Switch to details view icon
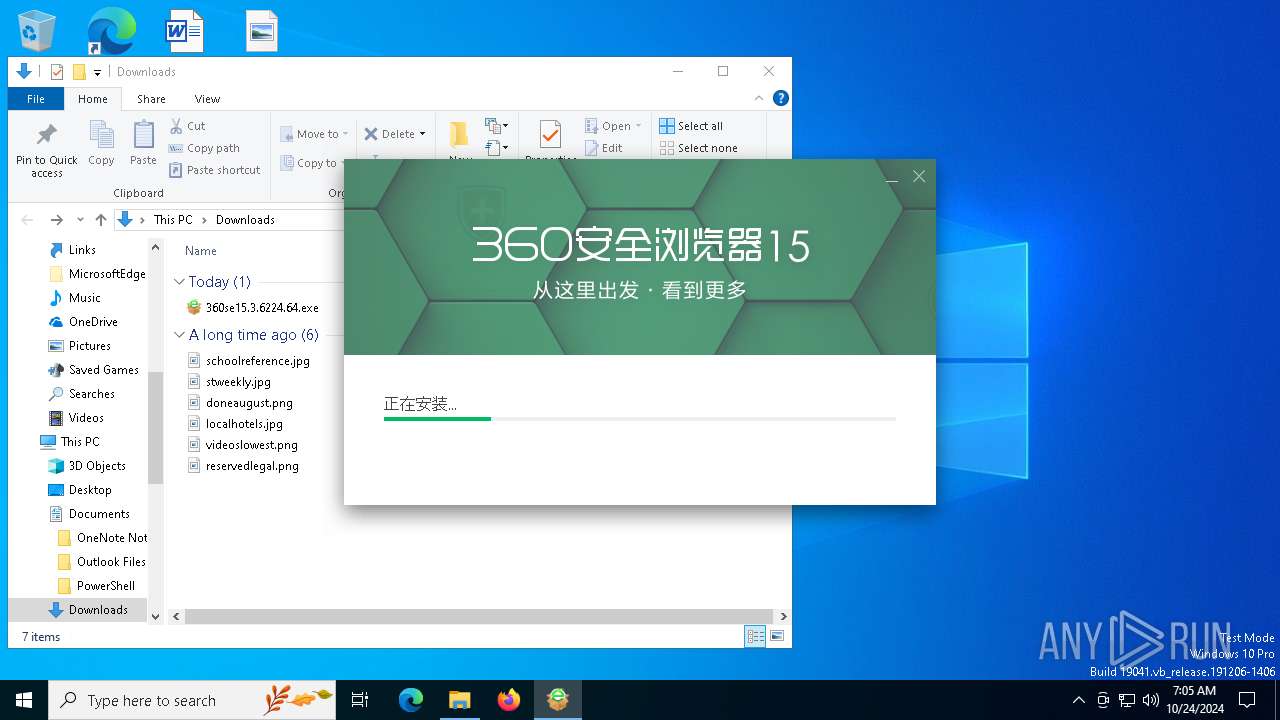The width and height of the screenshot is (1280, 720). tap(755, 636)
